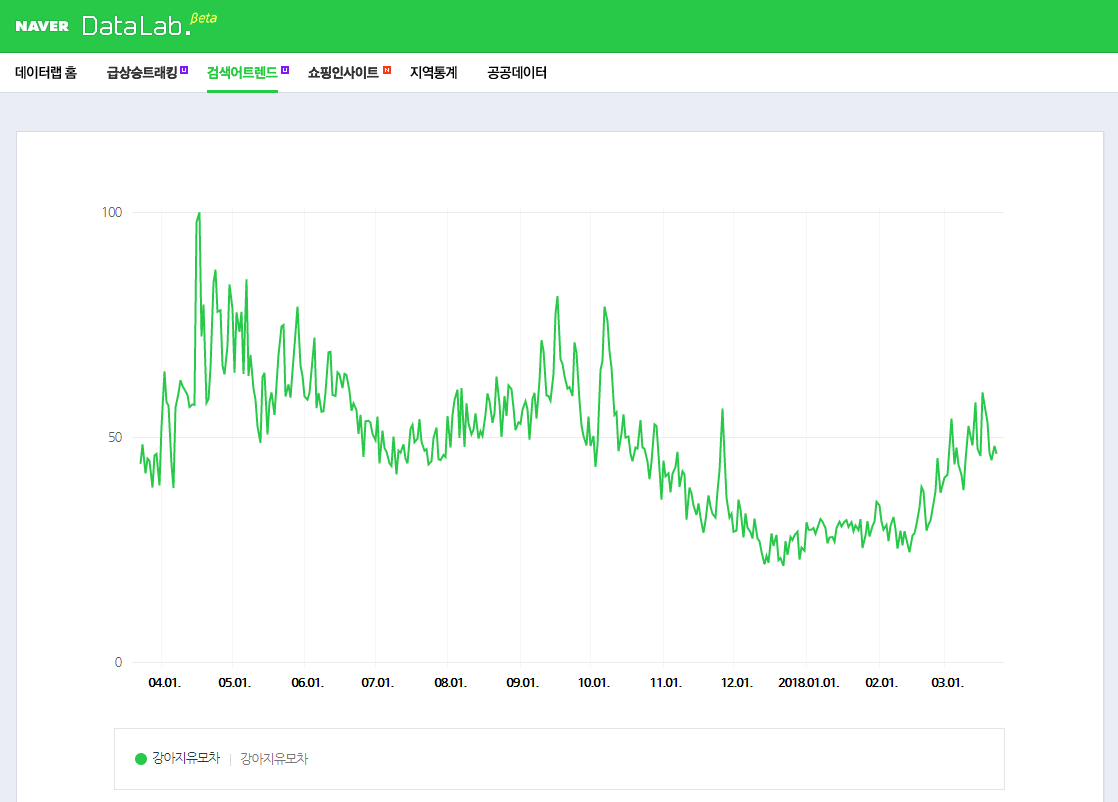Click the 100 y-axis label
This screenshot has height=802, width=1118.
tap(112, 212)
